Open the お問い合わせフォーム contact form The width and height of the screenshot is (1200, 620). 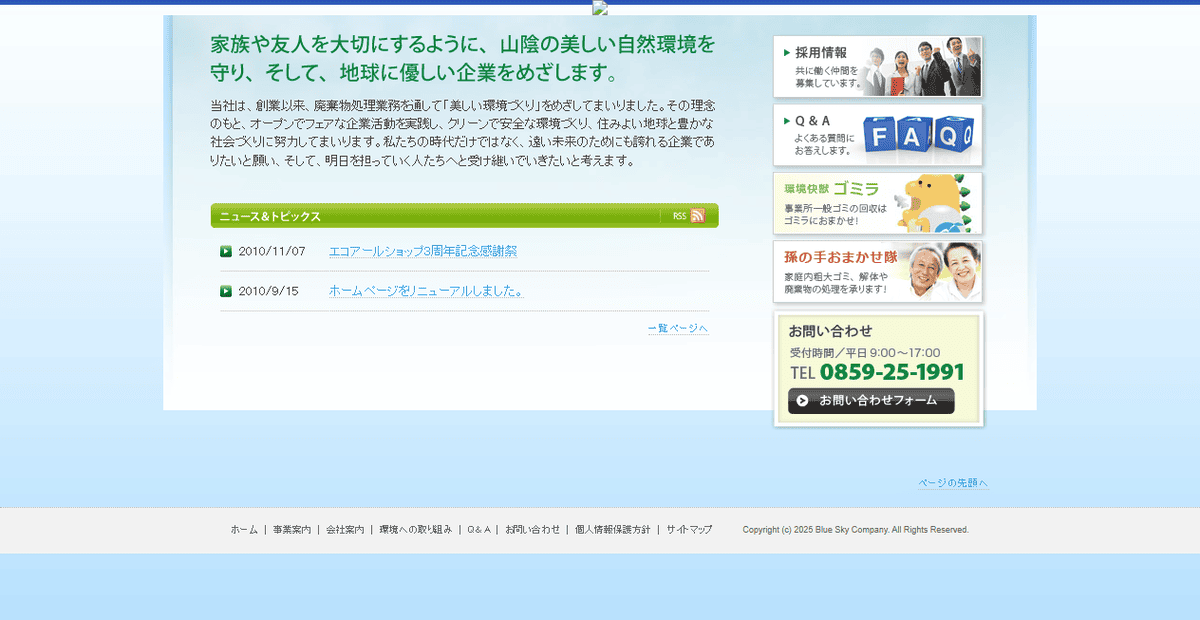[x=871, y=401]
